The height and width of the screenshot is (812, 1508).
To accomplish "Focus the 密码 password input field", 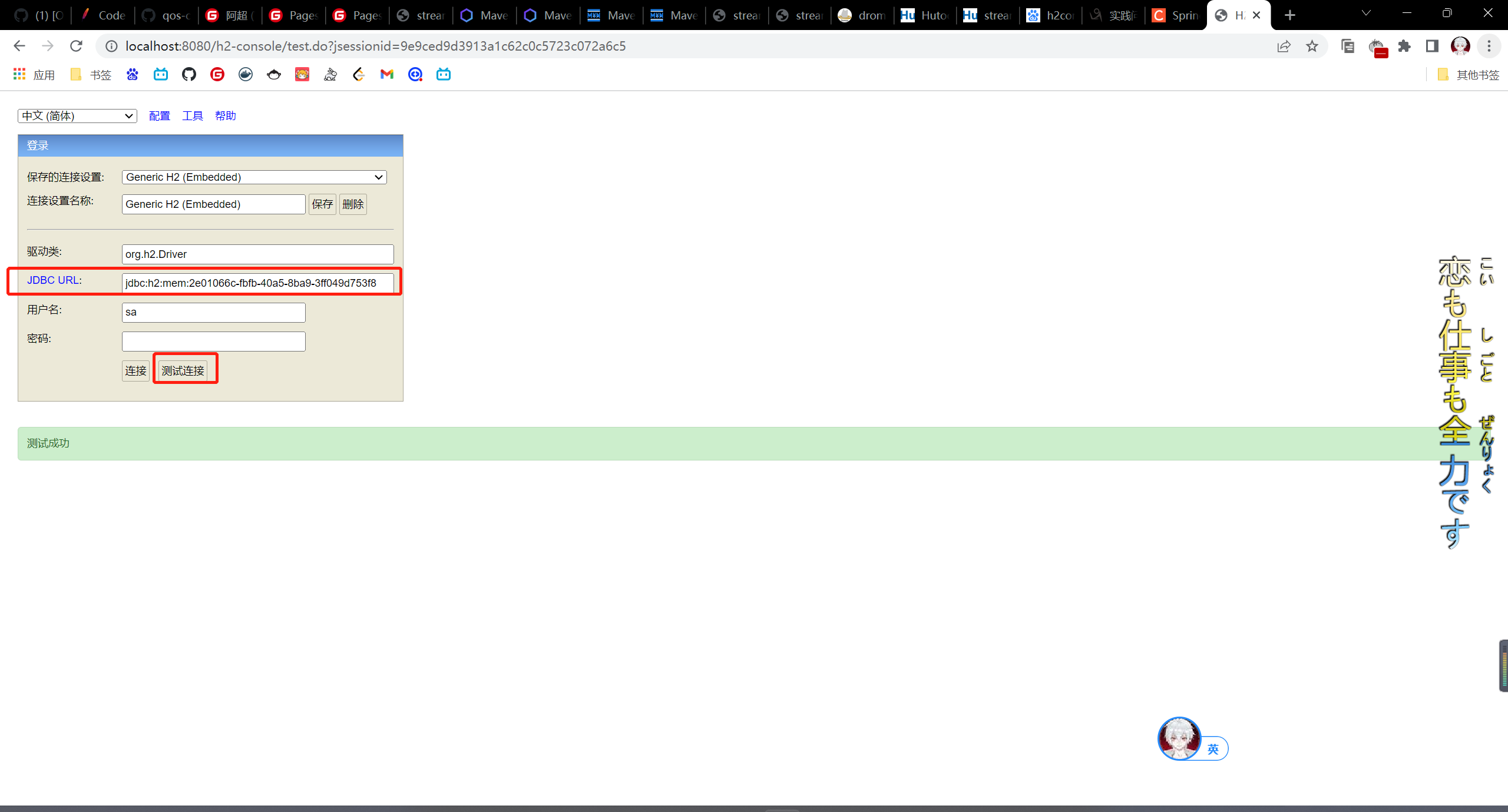I will [x=213, y=342].
